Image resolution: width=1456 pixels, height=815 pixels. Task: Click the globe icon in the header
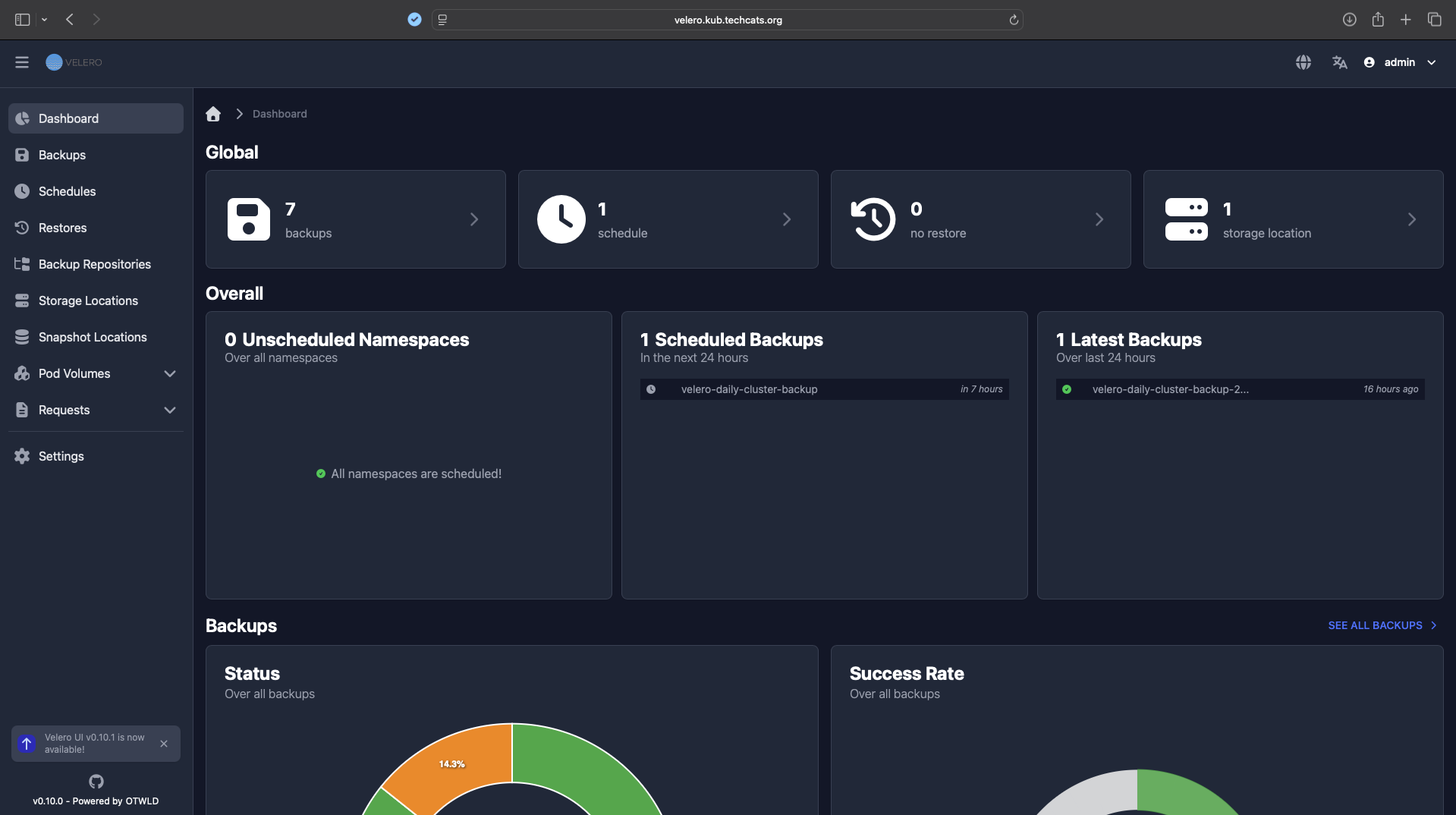1303,61
